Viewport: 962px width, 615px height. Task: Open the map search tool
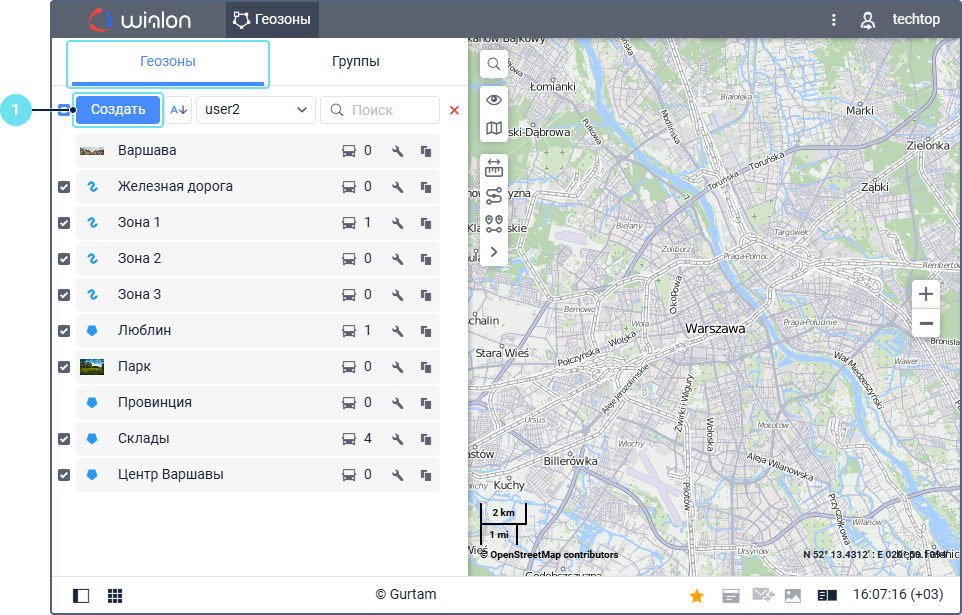point(494,65)
